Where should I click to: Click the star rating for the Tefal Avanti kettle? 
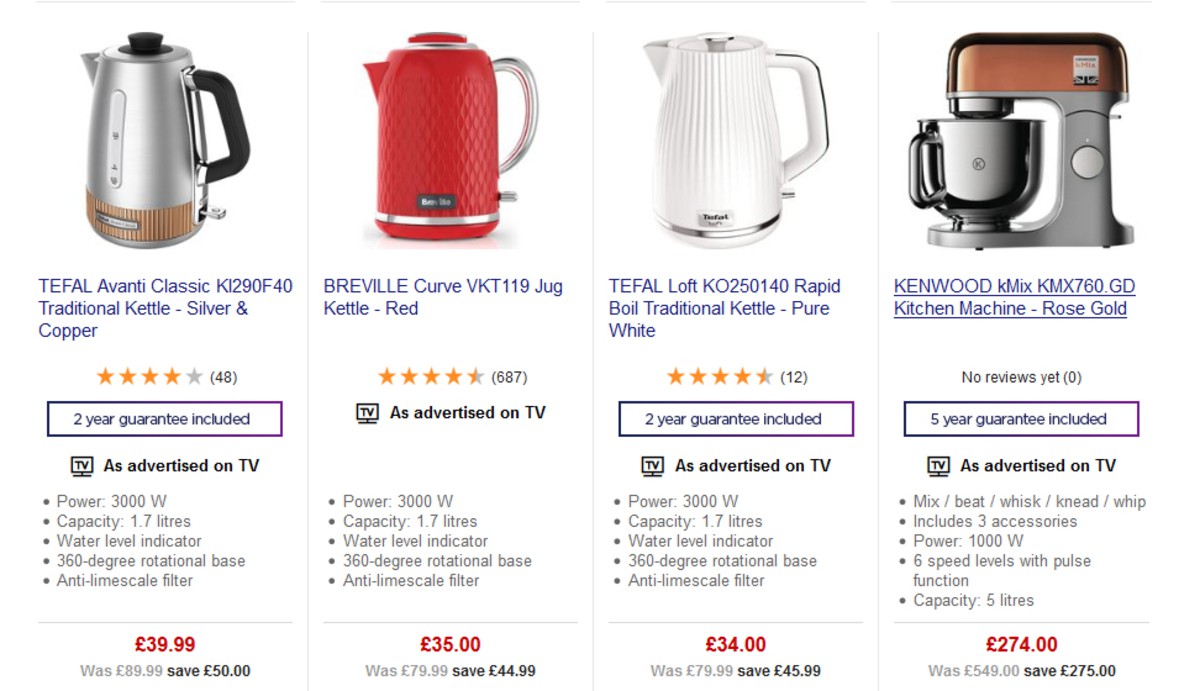coord(146,377)
